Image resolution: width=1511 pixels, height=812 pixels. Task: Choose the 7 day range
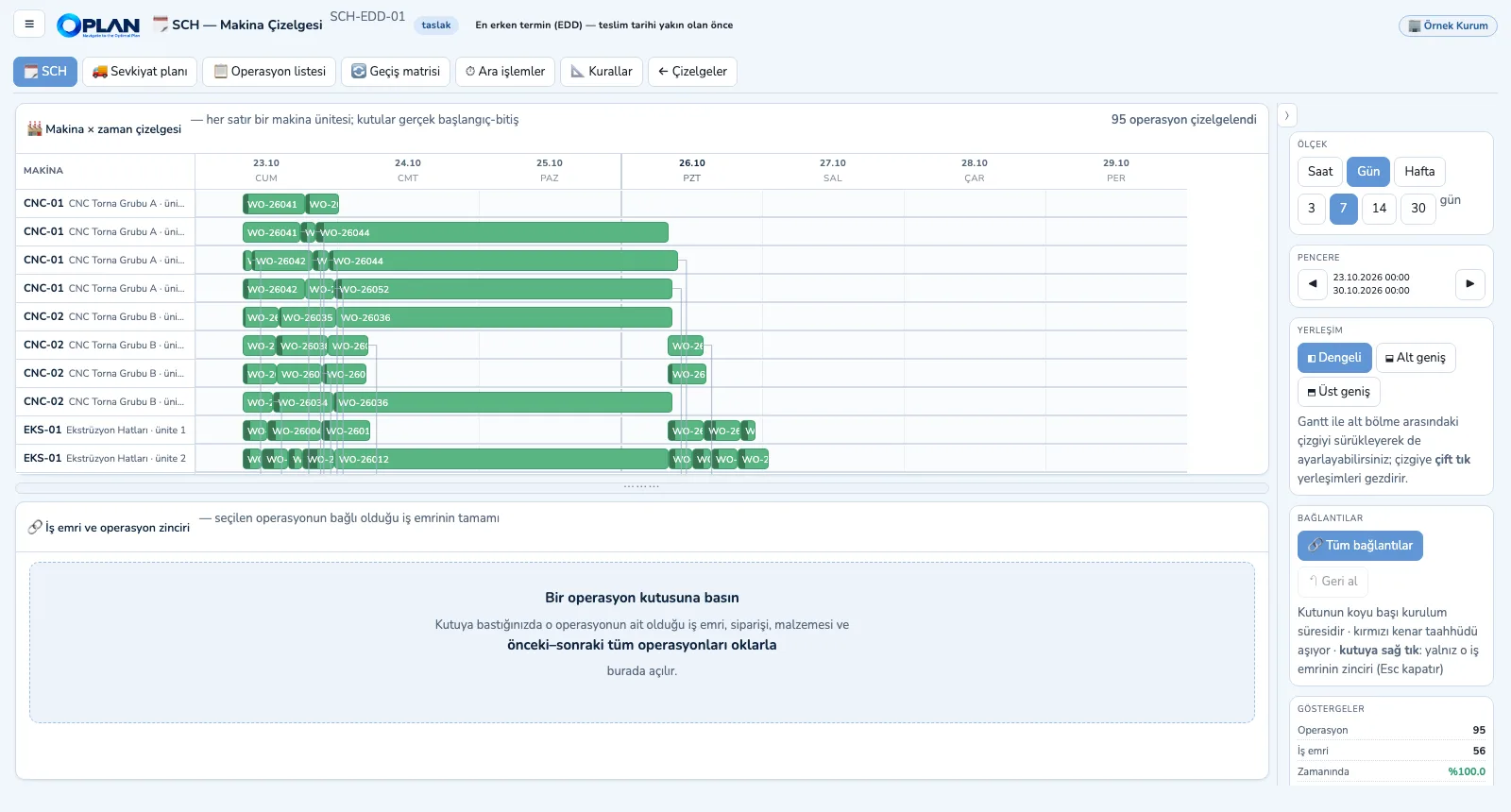1343,209
